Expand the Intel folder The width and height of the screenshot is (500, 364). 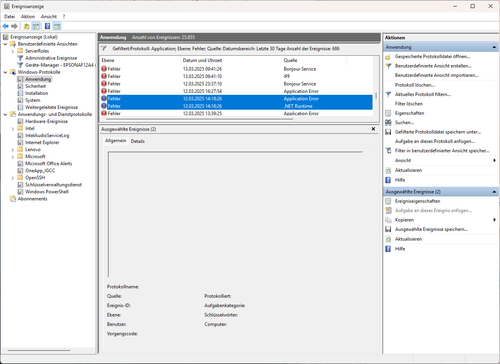pos(13,129)
